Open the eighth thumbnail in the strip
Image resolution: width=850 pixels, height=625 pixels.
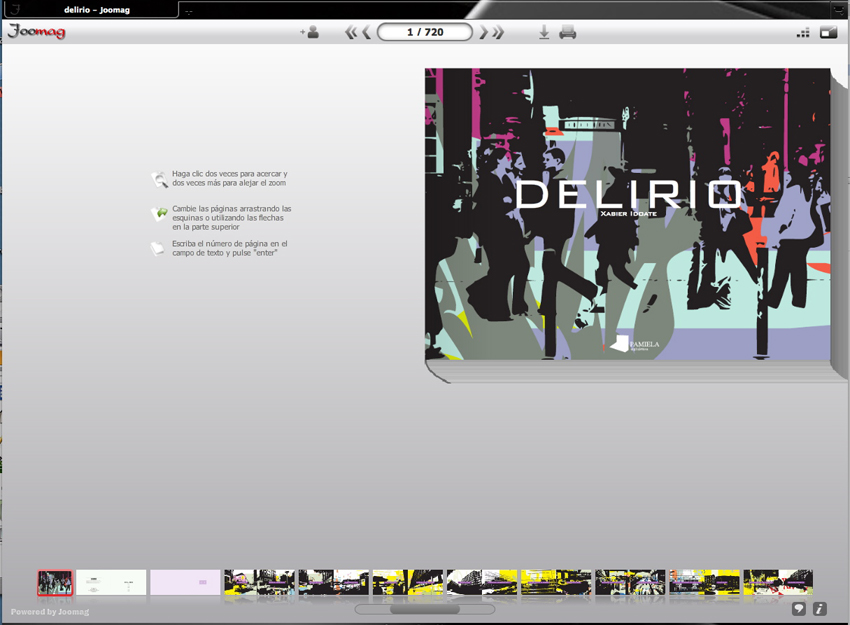pyautogui.click(x=556, y=582)
